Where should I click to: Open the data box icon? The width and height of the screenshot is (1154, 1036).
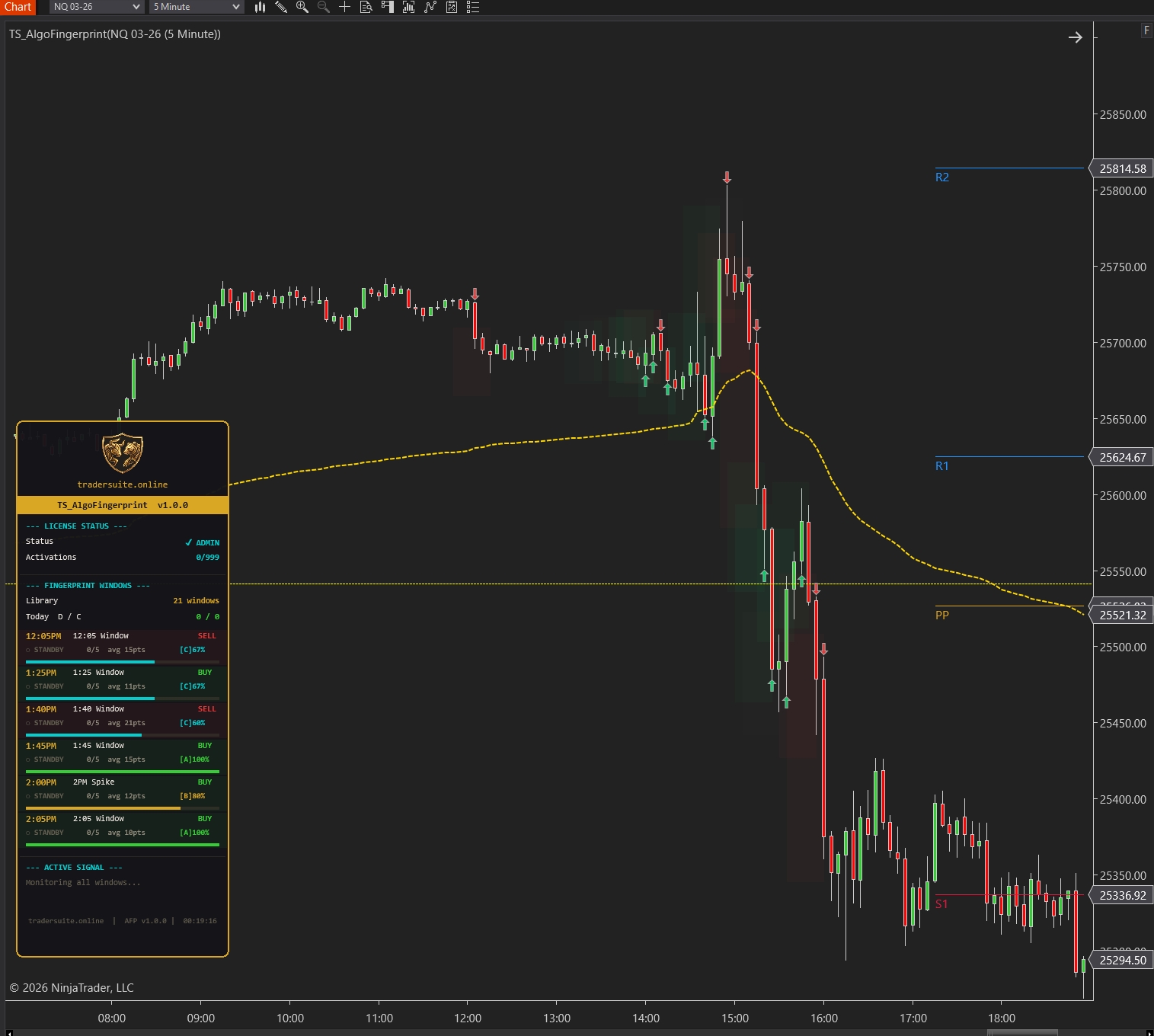[366, 7]
